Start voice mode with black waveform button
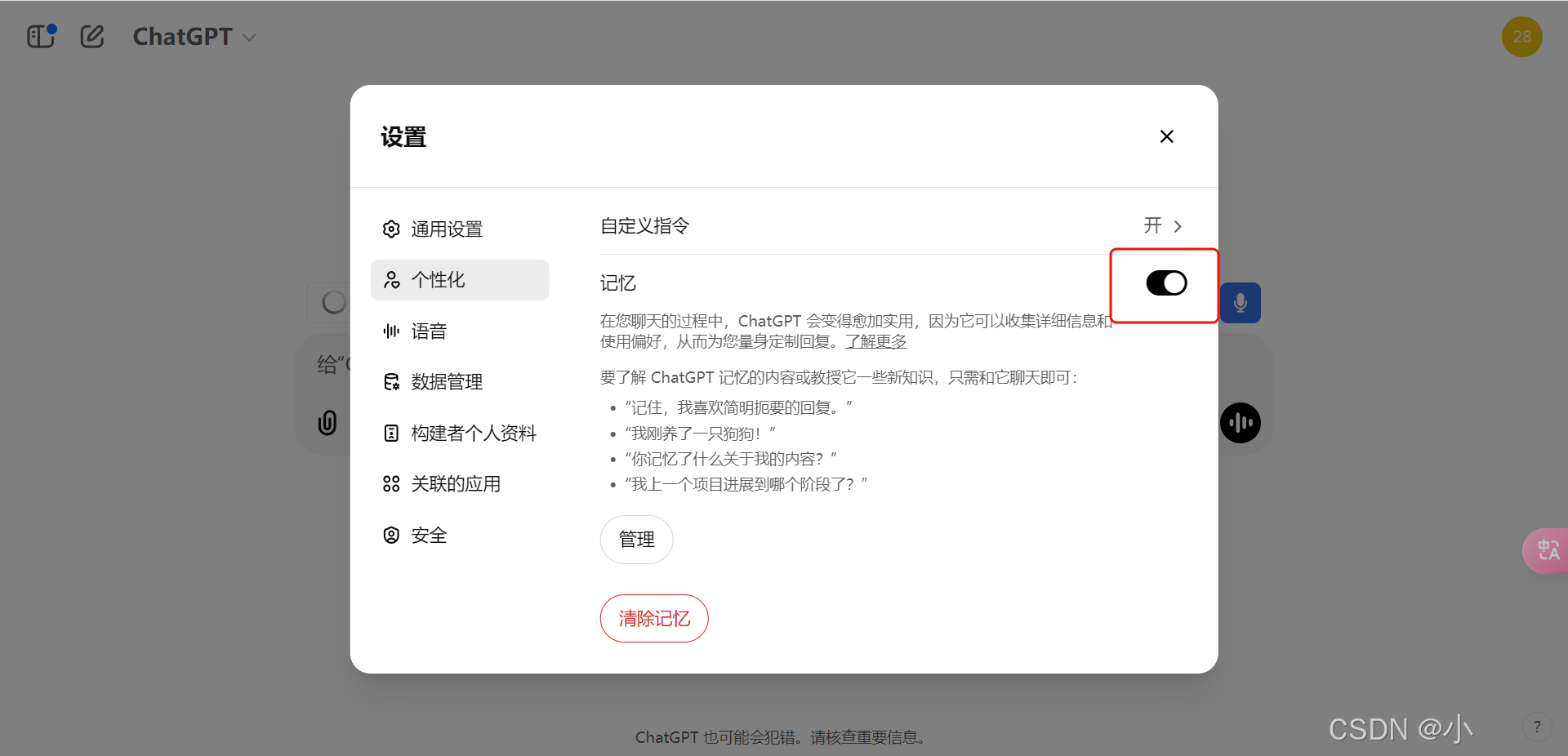 coord(1241,423)
